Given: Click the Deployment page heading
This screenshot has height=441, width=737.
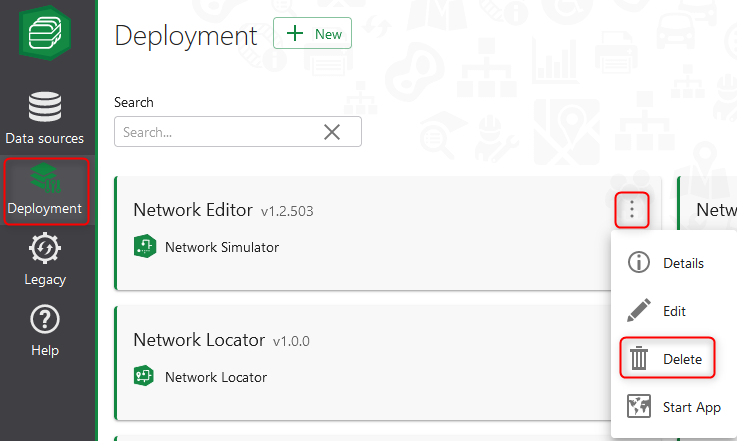Looking at the screenshot, I should click(x=186, y=36).
